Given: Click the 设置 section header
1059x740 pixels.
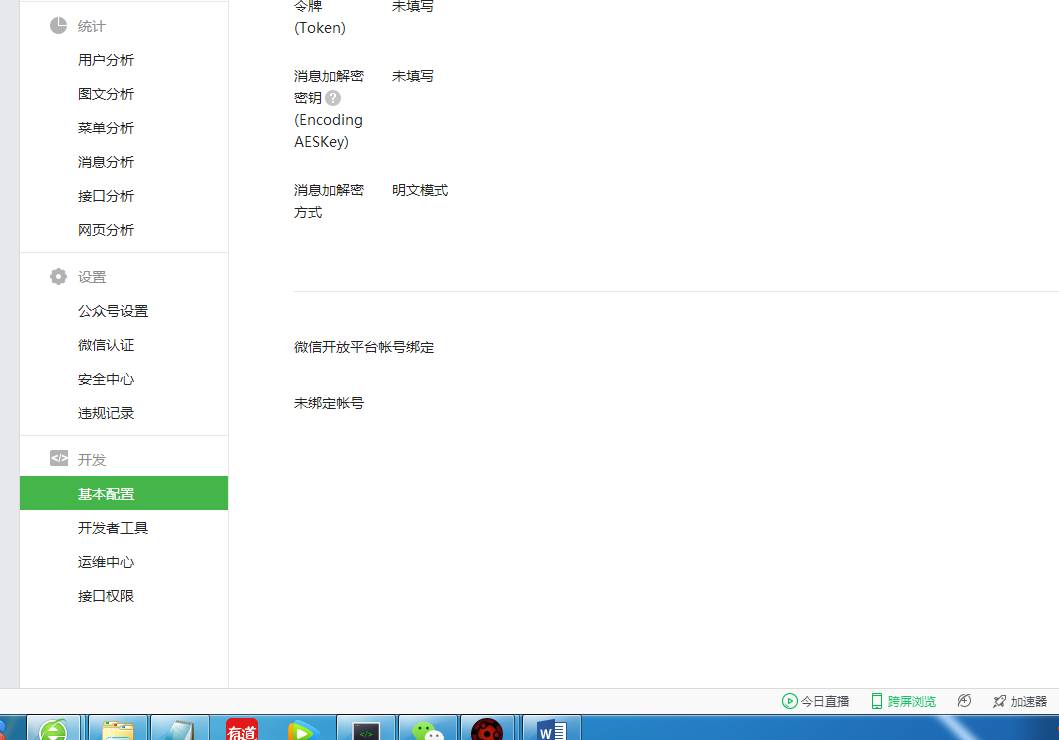Looking at the screenshot, I should [x=92, y=277].
